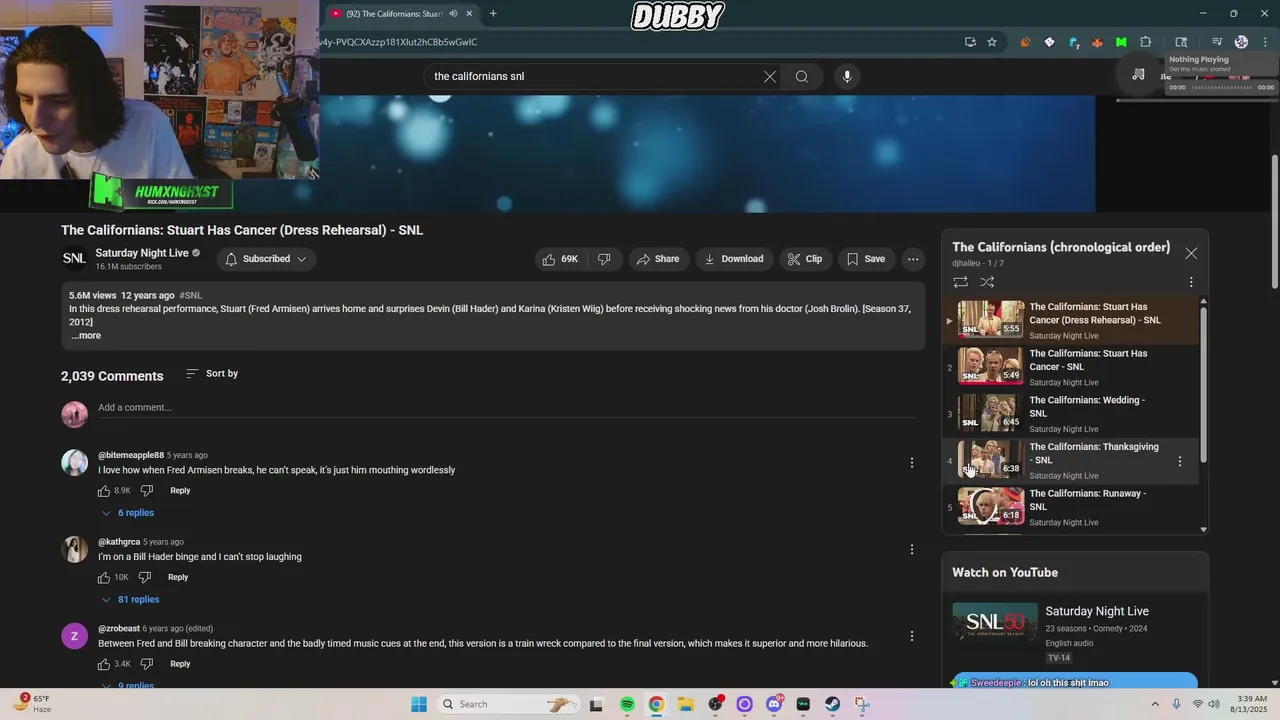Click the seek bar of the Nothing Playing widget
The height and width of the screenshot is (720, 1280).
(1222, 87)
